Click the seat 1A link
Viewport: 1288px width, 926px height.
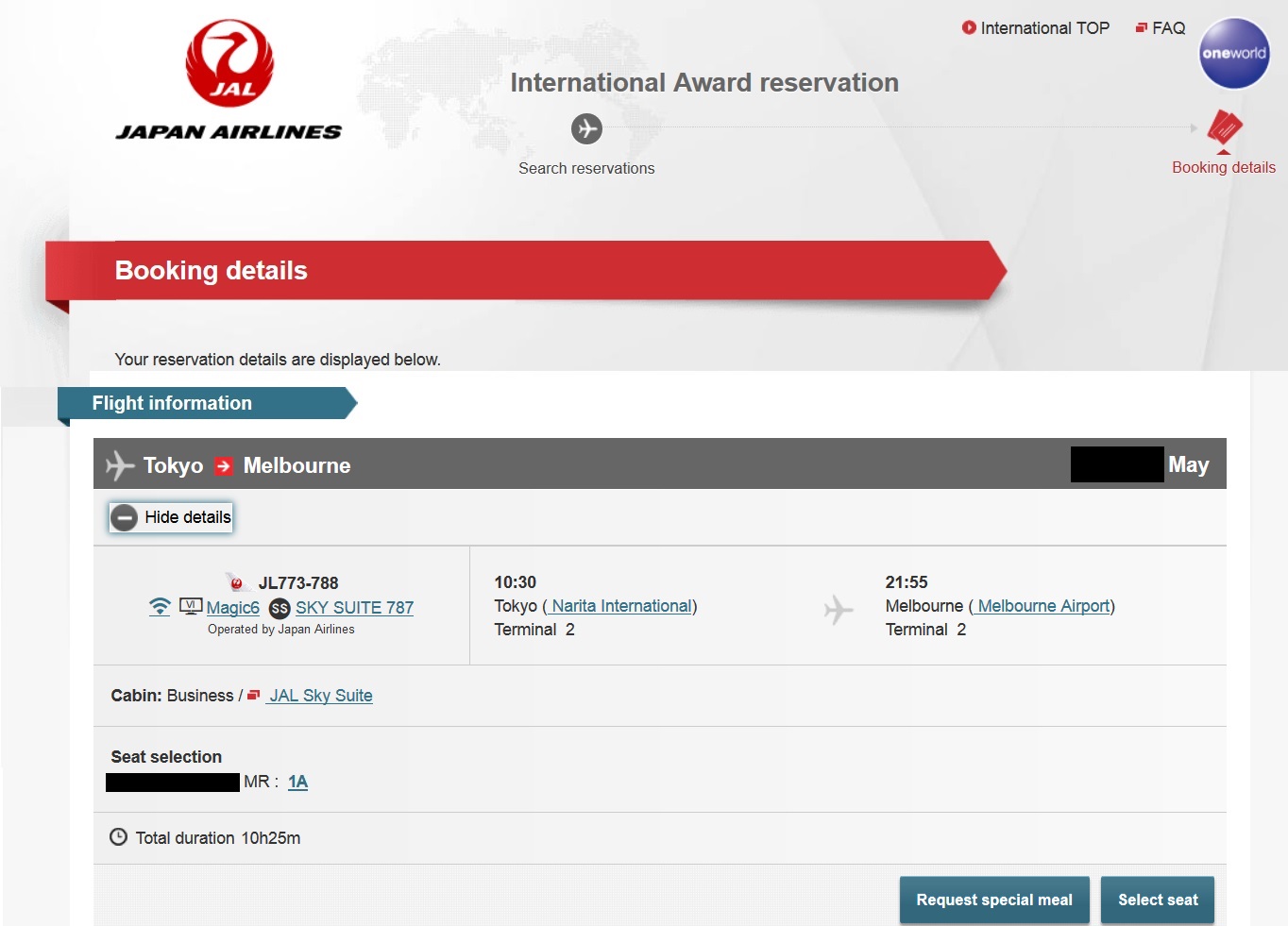coord(297,782)
